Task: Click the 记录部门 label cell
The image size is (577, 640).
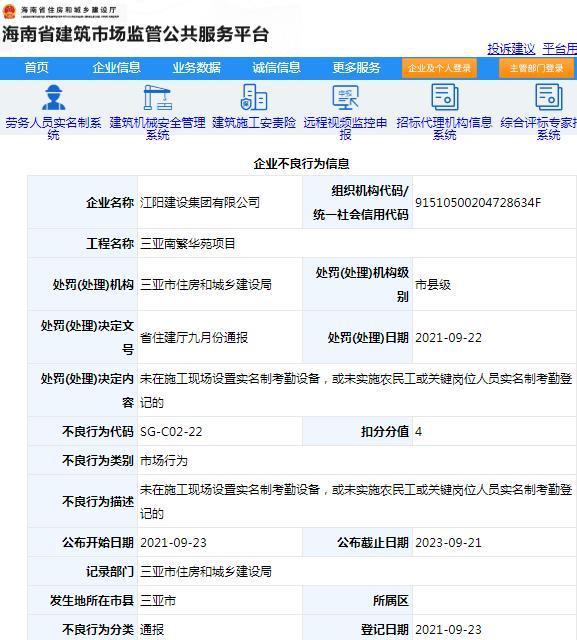Action: point(83,571)
